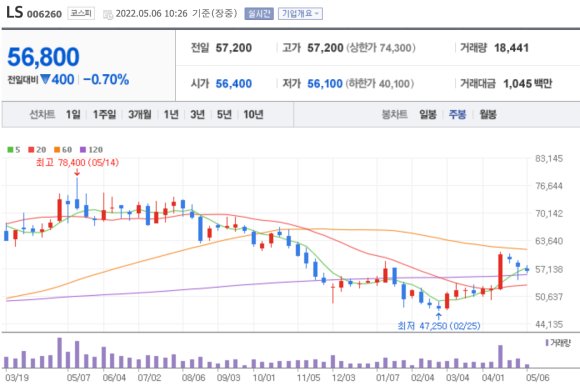
Task: Select the 3개월 chart range
Action: pyautogui.click(x=139, y=115)
